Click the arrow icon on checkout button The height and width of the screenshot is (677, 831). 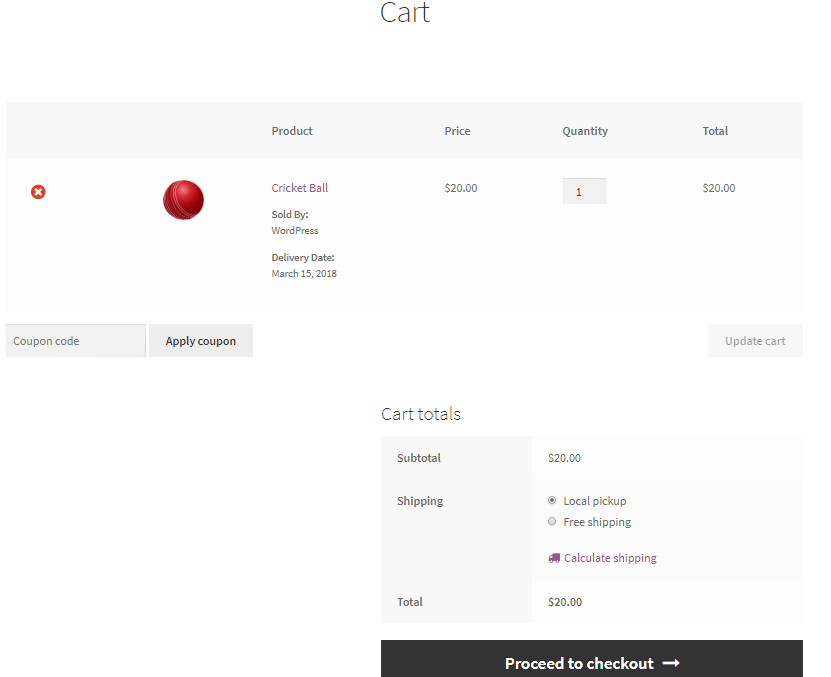[671, 663]
